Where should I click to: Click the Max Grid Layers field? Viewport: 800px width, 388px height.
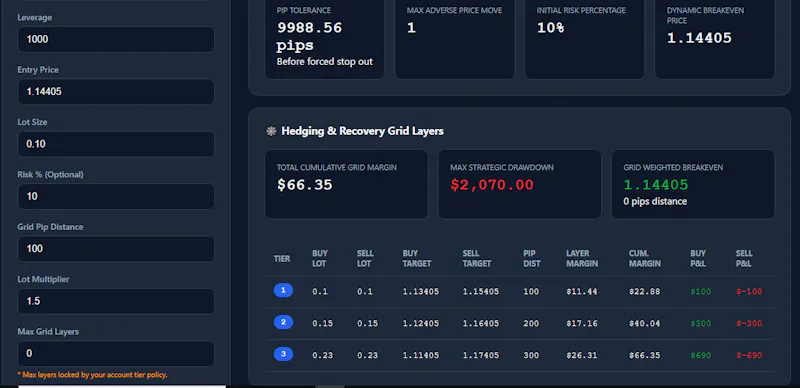point(116,353)
